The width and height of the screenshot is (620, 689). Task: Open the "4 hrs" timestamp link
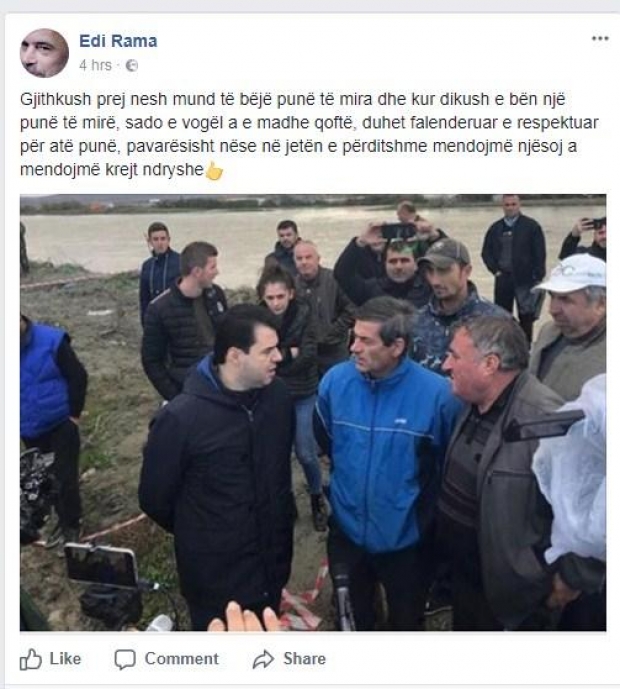point(95,65)
